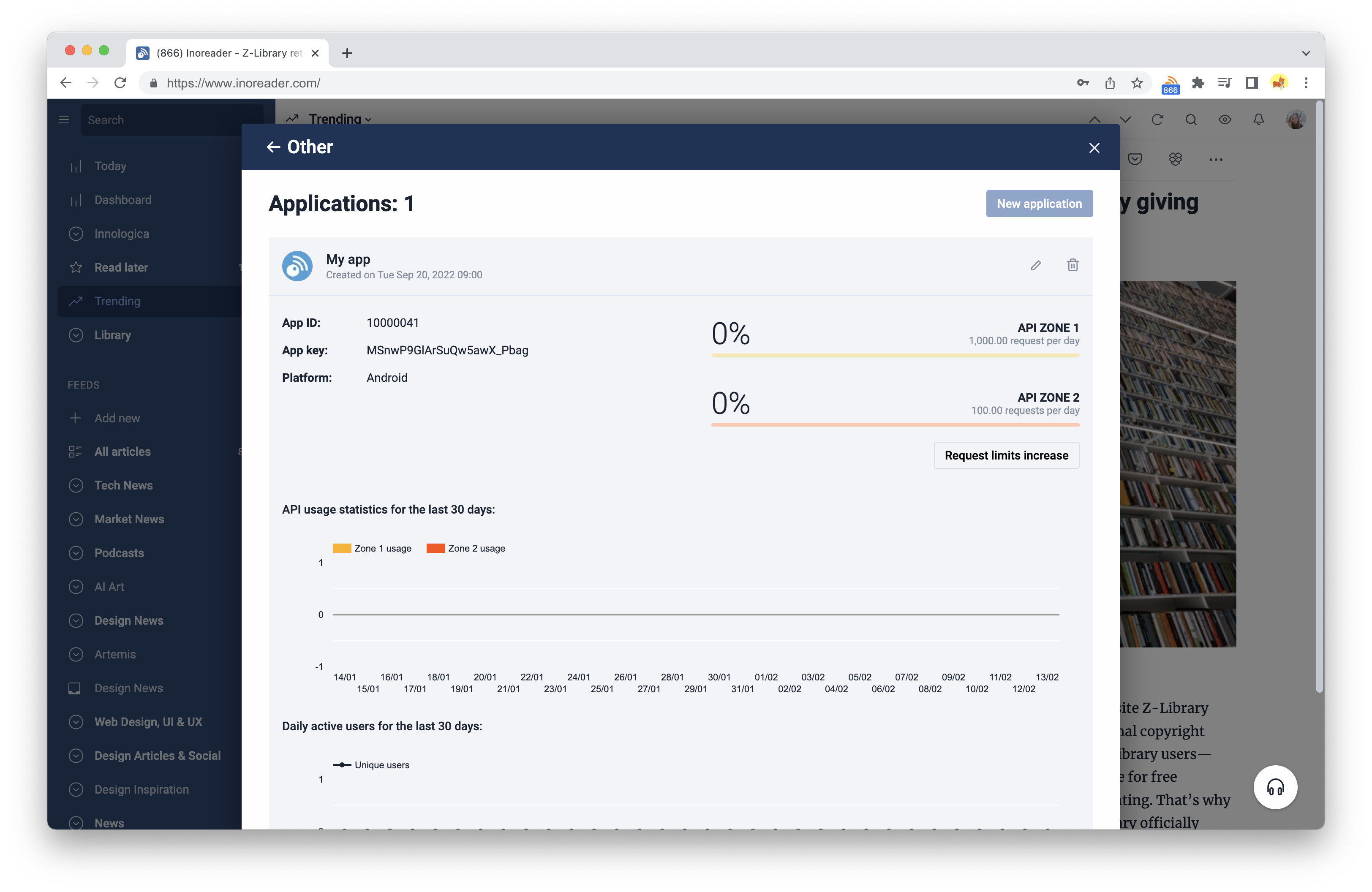The height and width of the screenshot is (892, 1372).
Task: Edit My app using the pencil icon
Action: (1035, 265)
